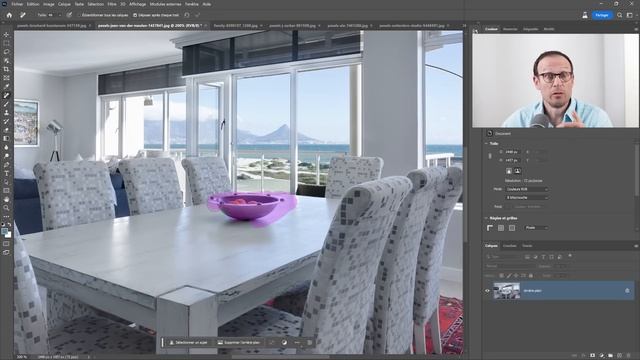The height and width of the screenshot is (360, 640).
Task: Select the Lasso tool
Action: click(6, 52)
